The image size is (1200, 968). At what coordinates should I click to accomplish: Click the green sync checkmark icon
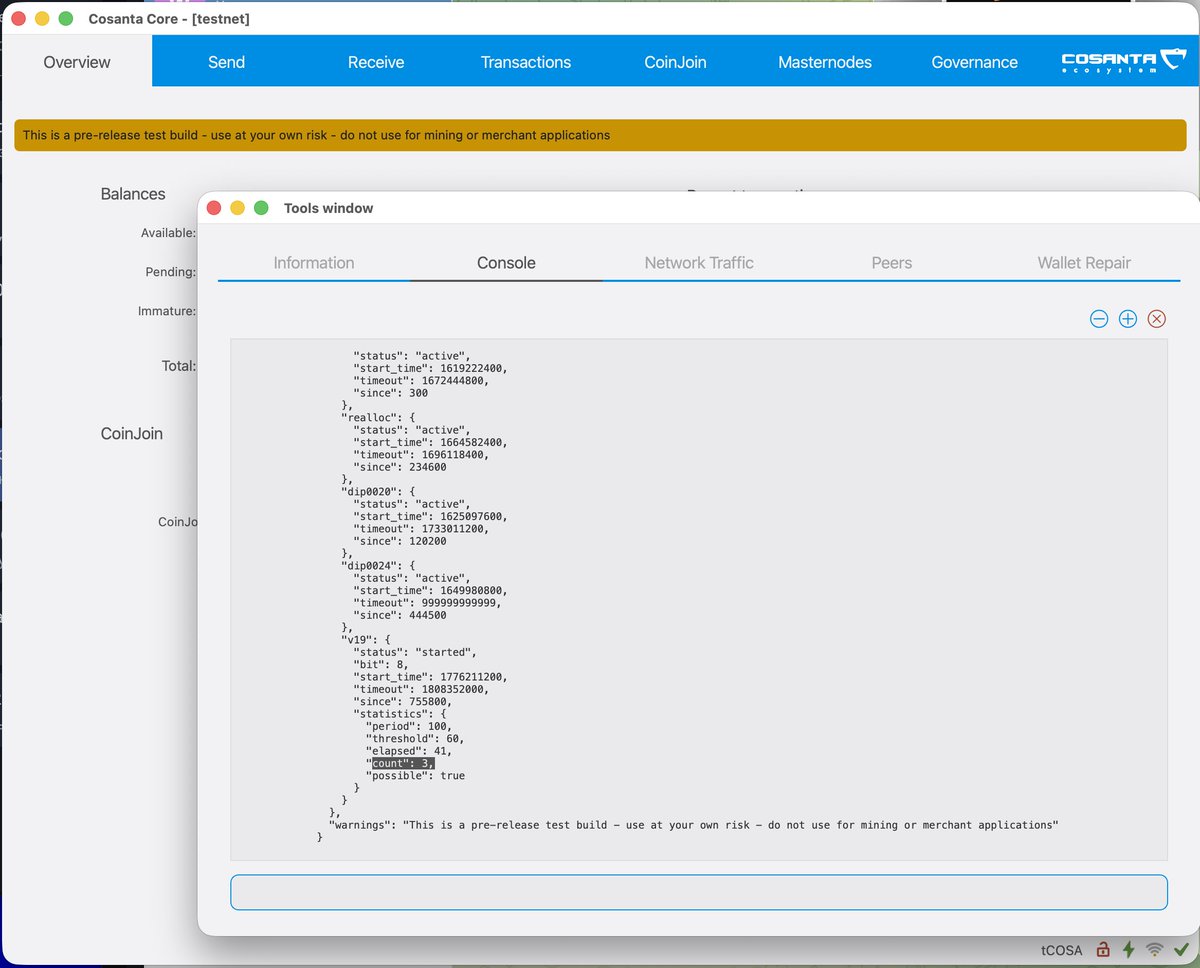click(x=1181, y=949)
